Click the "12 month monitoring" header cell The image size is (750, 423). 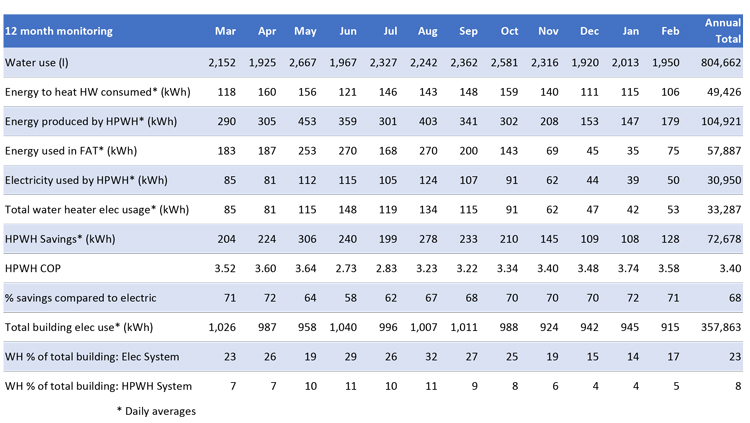tap(60, 31)
